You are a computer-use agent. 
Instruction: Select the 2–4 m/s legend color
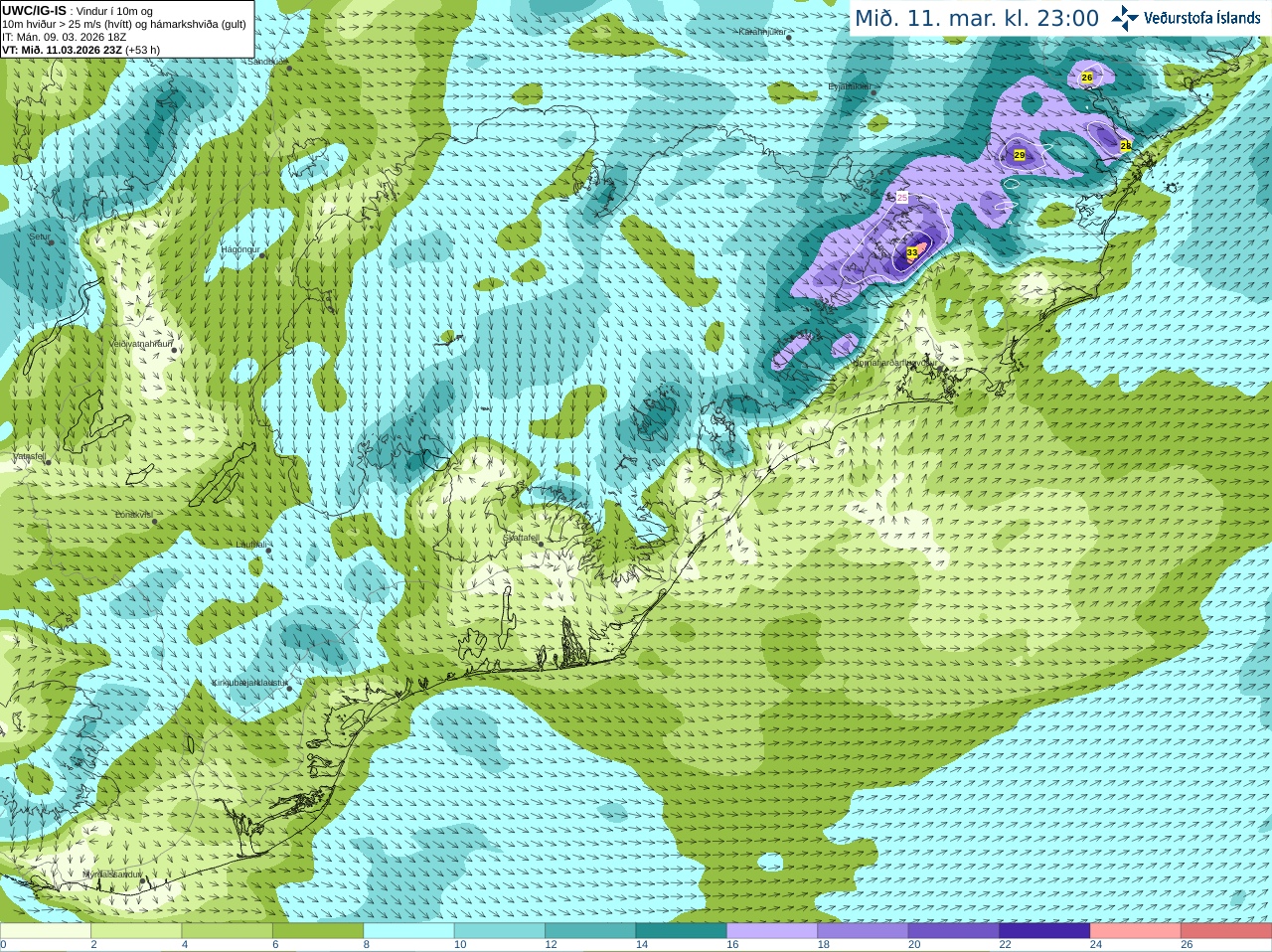136,931
